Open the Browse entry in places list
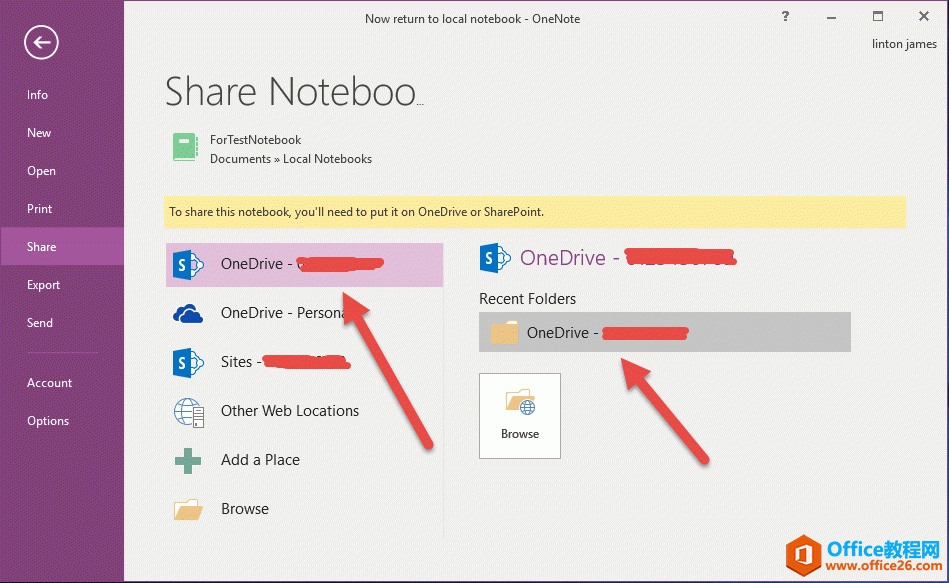Screen dimensions: 949x583 pyautogui.click(x=304, y=509)
